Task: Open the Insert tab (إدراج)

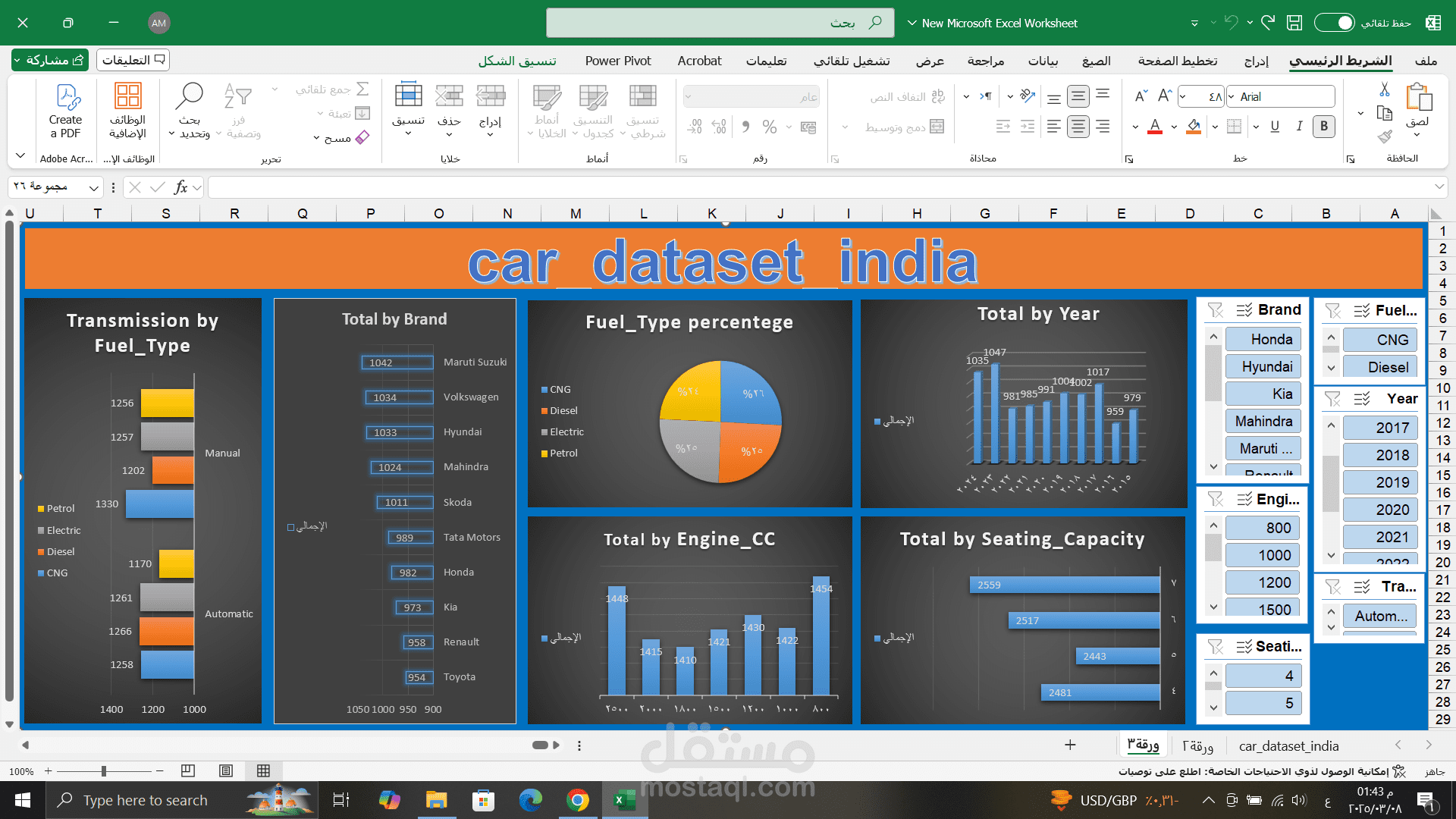Action: pos(1257,61)
